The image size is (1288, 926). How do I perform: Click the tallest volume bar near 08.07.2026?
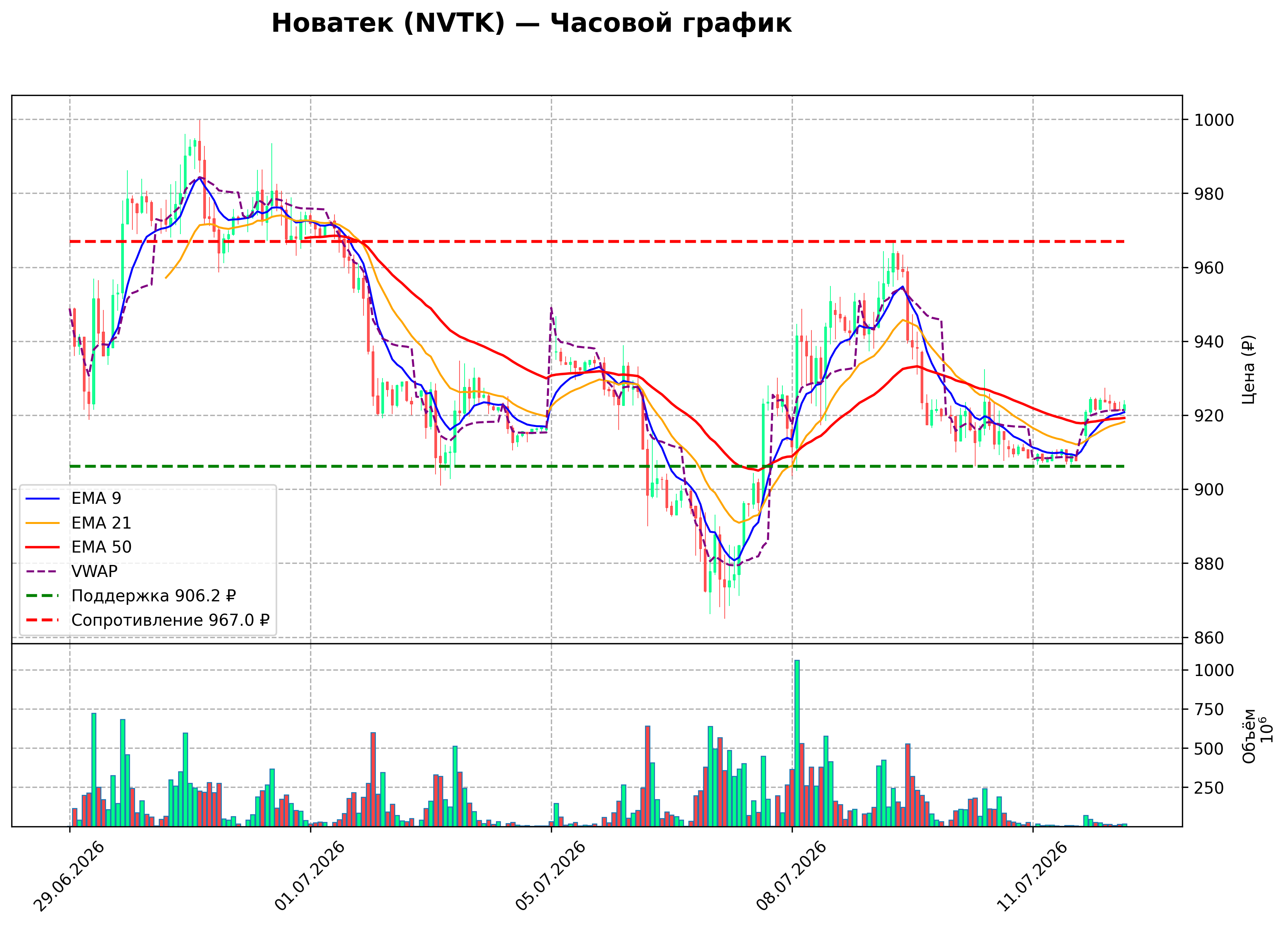click(797, 743)
